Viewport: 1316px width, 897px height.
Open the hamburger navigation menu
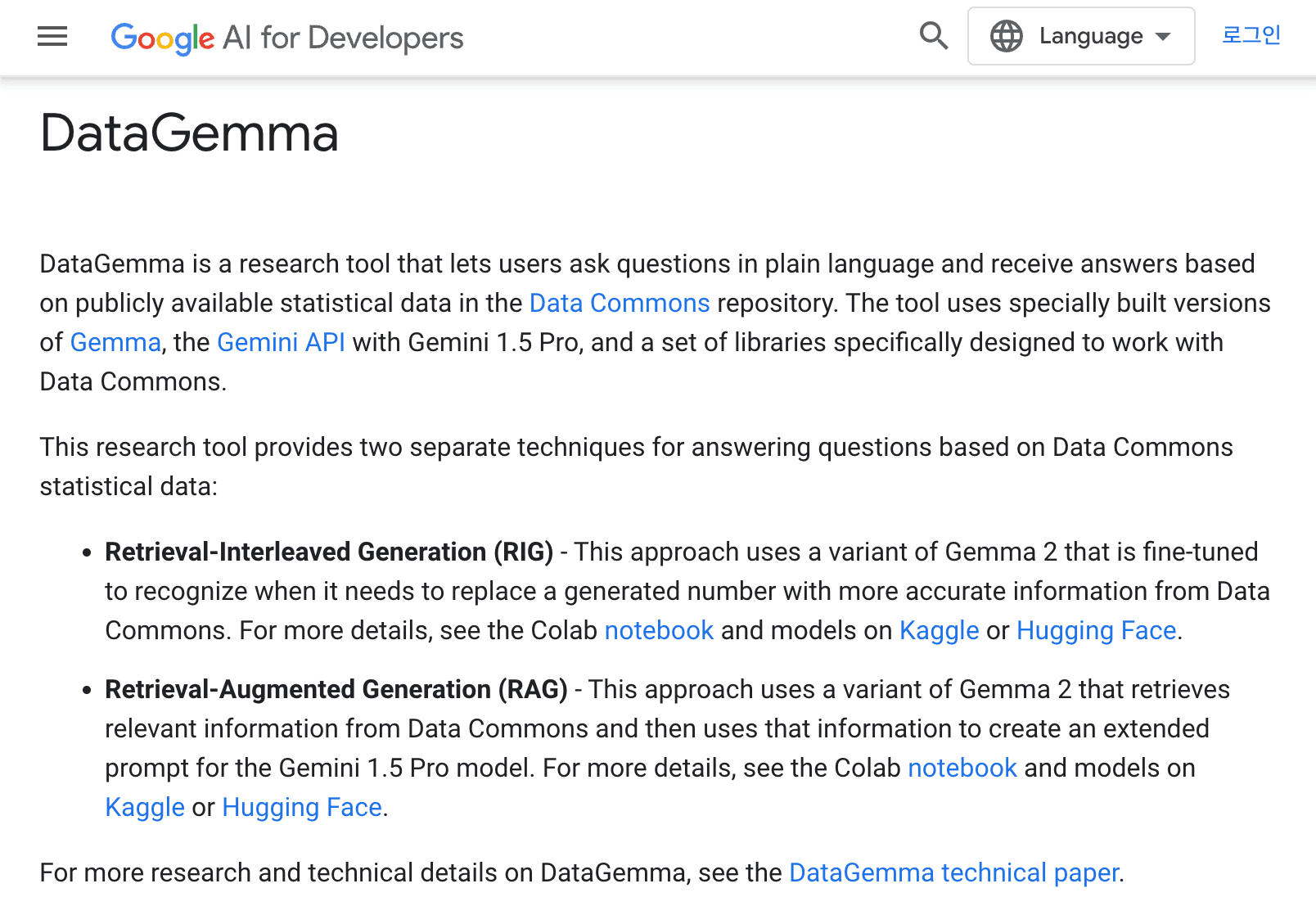coord(52,36)
